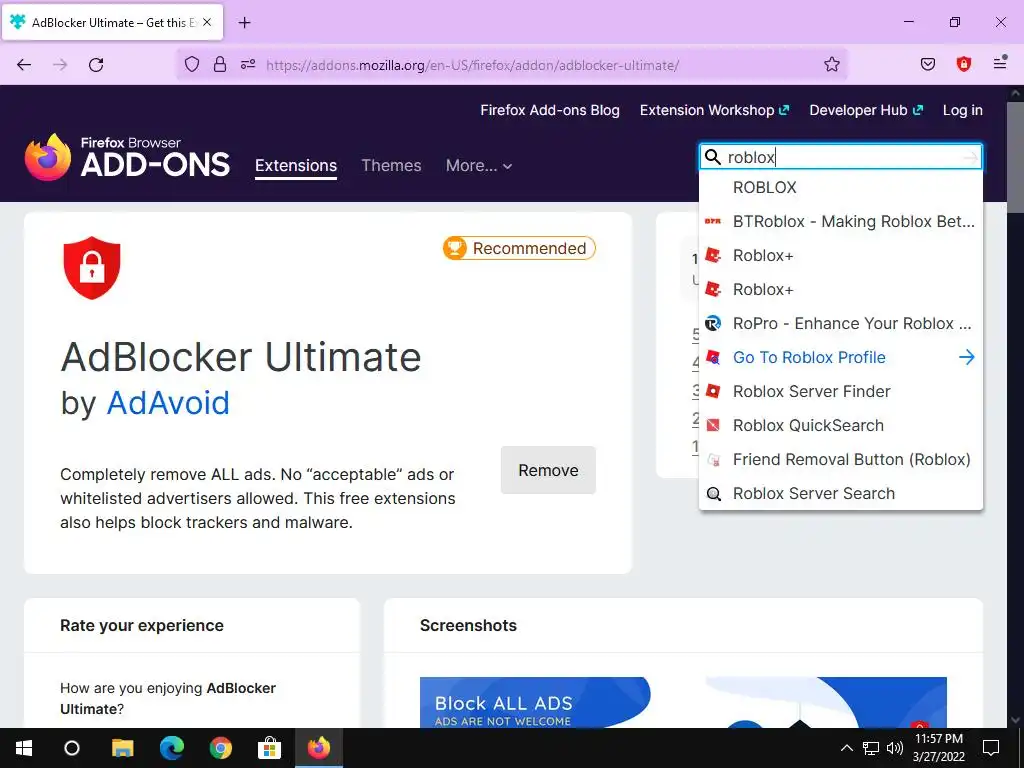Open Cortana search circle on taskbar

(x=72, y=748)
